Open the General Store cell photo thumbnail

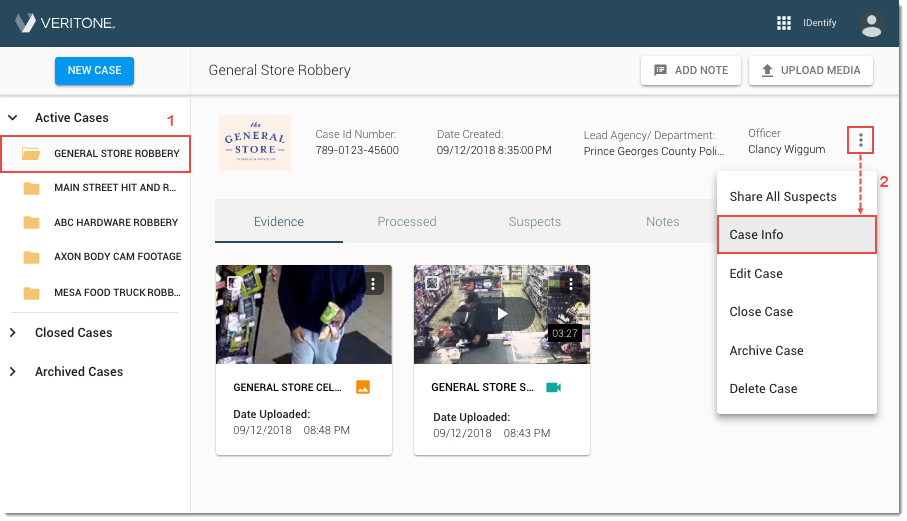click(304, 315)
